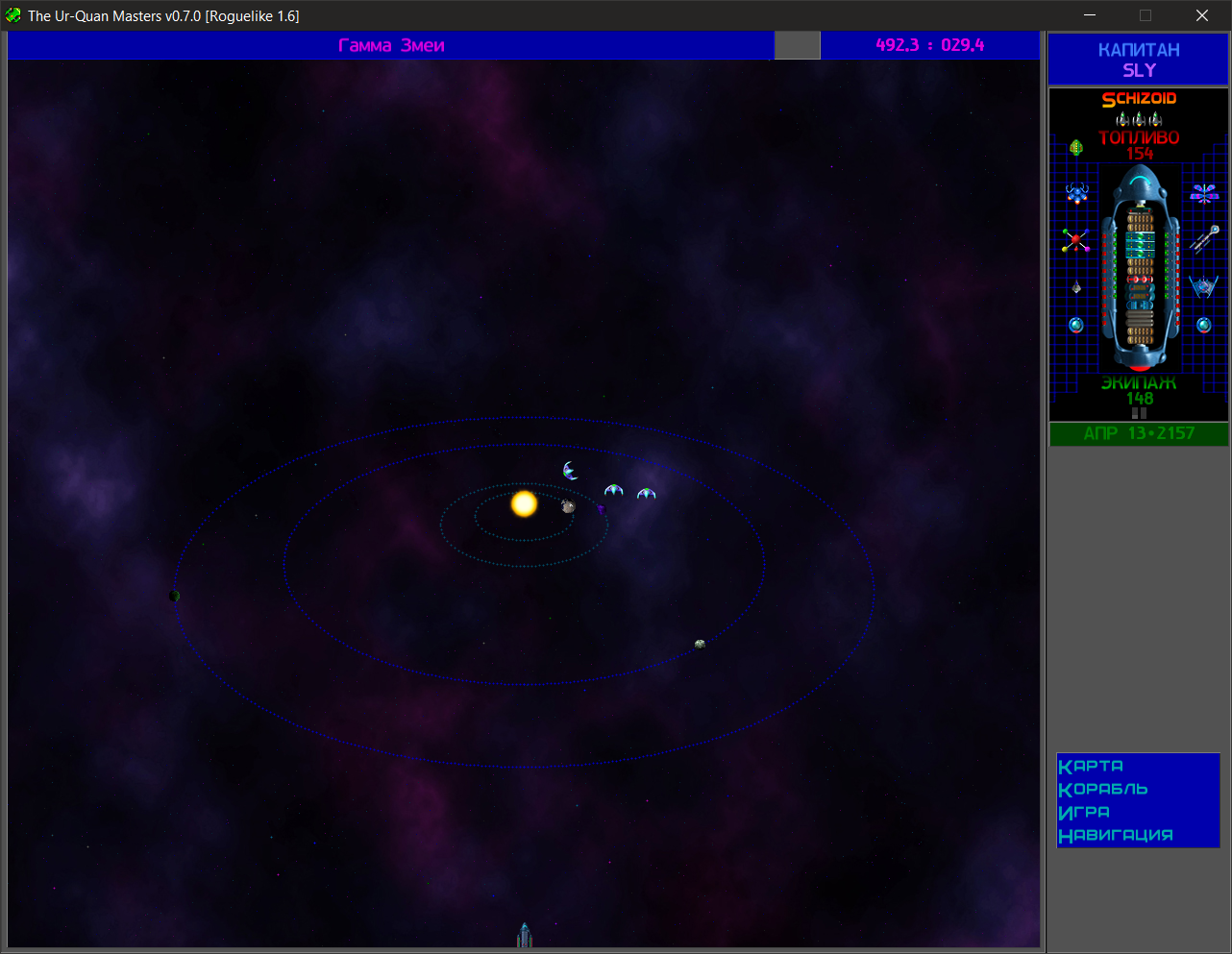Click the gray rocky planet beside the sun
Screen dimensions: 1232x954
point(568,506)
